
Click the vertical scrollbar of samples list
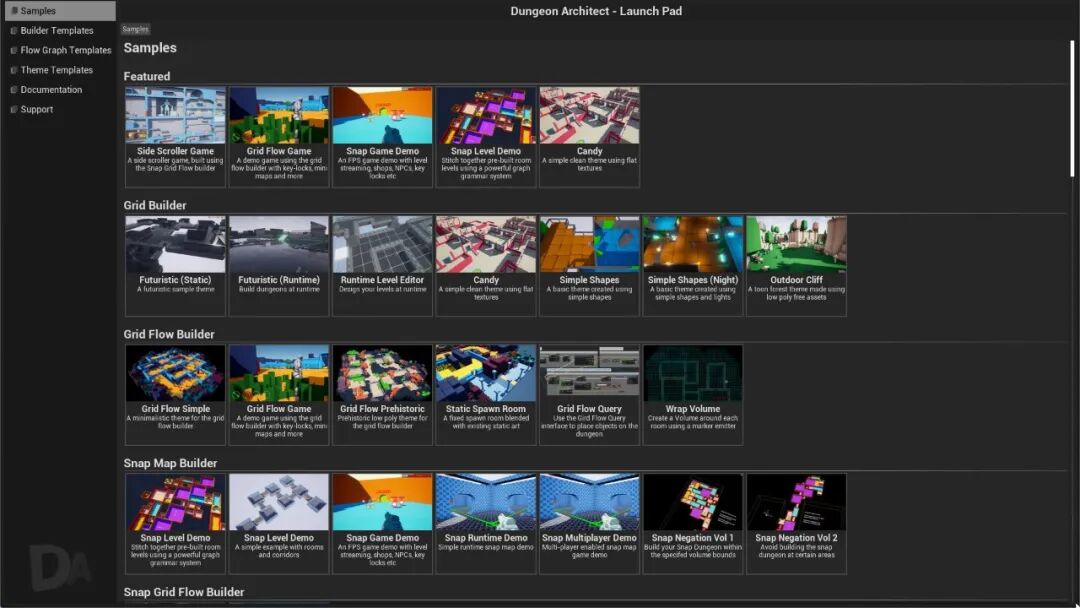tap(1072, 108)
